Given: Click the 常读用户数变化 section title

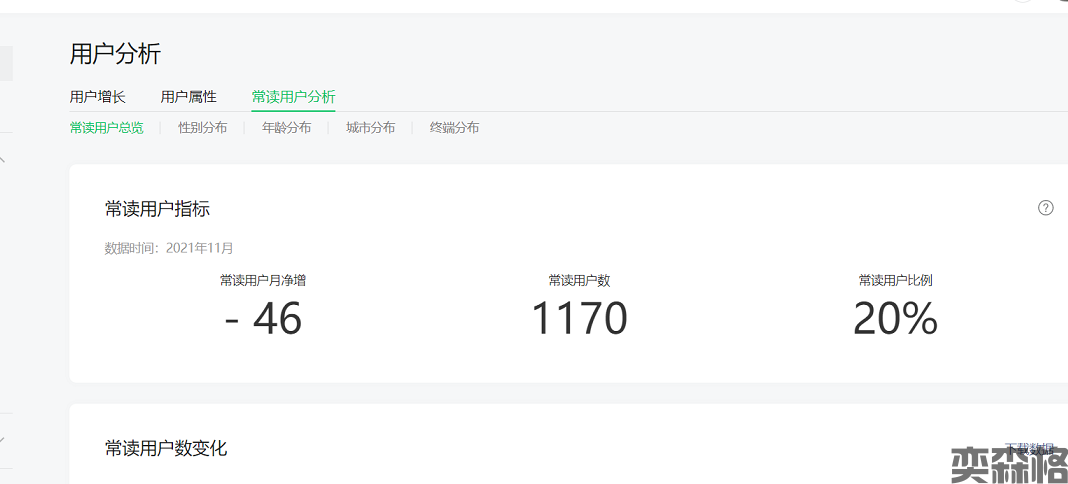Looking at the screenshot, I should click(x=166, y=448).
